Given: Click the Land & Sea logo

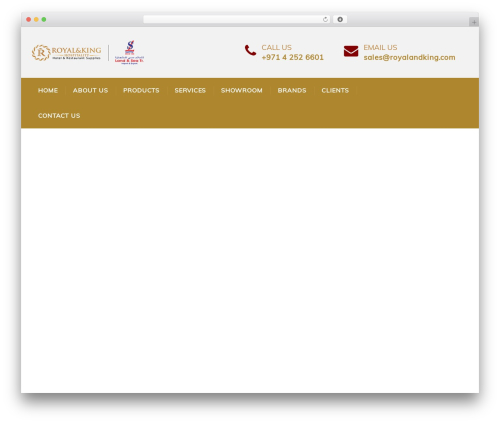Looking at the screenshot, I should pyautogui.click(x=129, y=52).
